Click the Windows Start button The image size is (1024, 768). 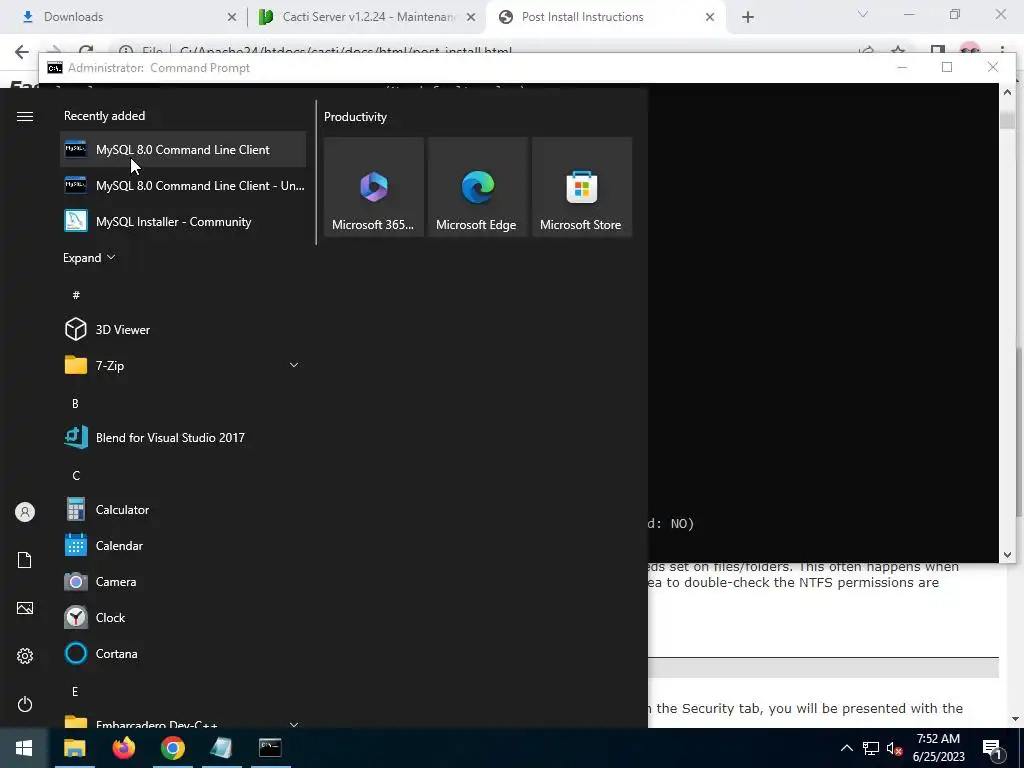[24, 748]
